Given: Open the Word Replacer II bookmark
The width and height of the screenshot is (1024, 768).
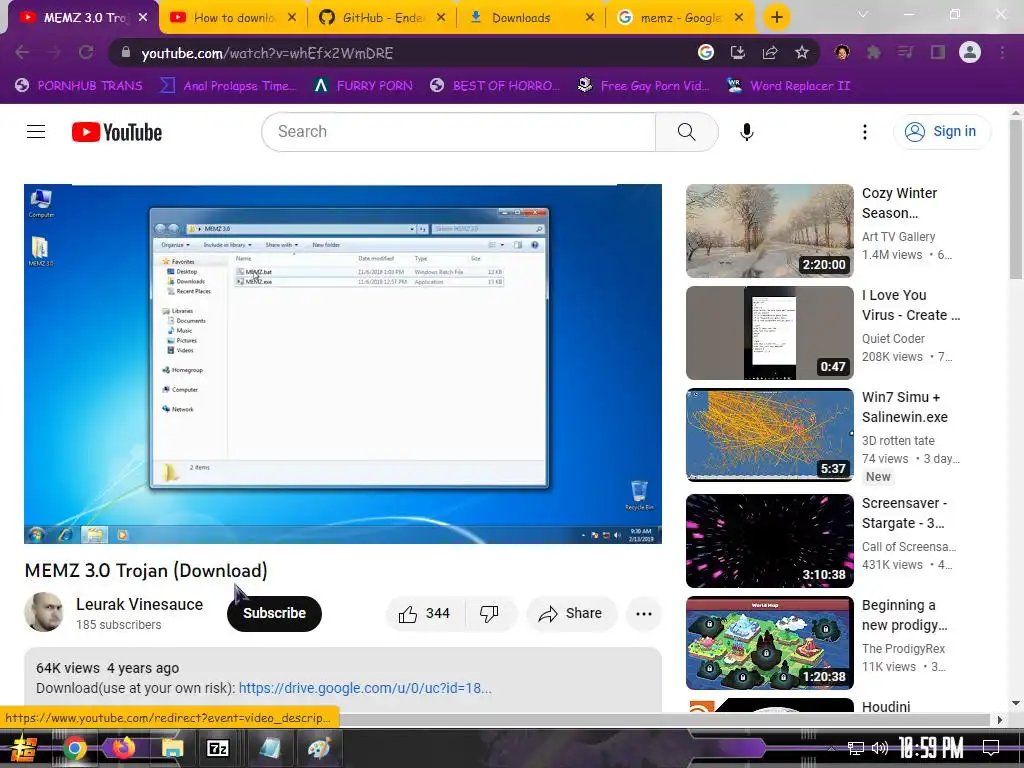Looking at the screenshot, I should (x=788, y=86).
